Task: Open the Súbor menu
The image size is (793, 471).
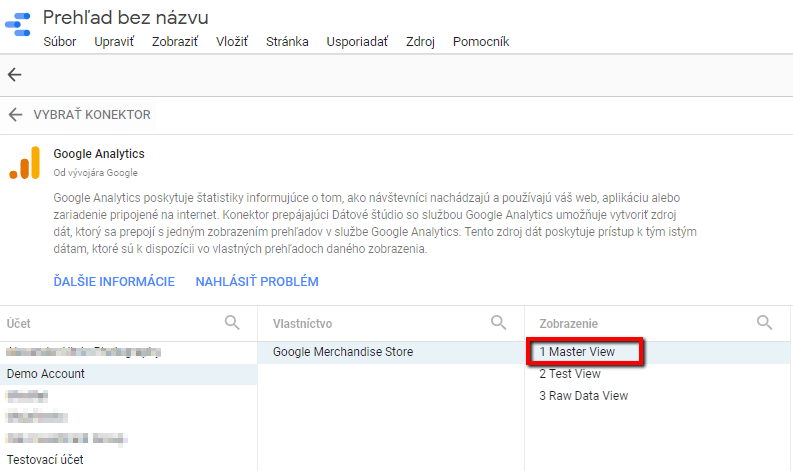Action: [x=60, y=41]
